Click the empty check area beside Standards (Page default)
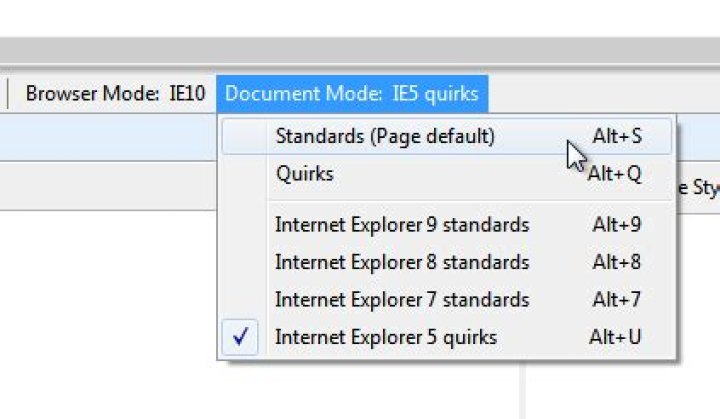The width and height of the screenshot is (720, 419). pos(240,136)
